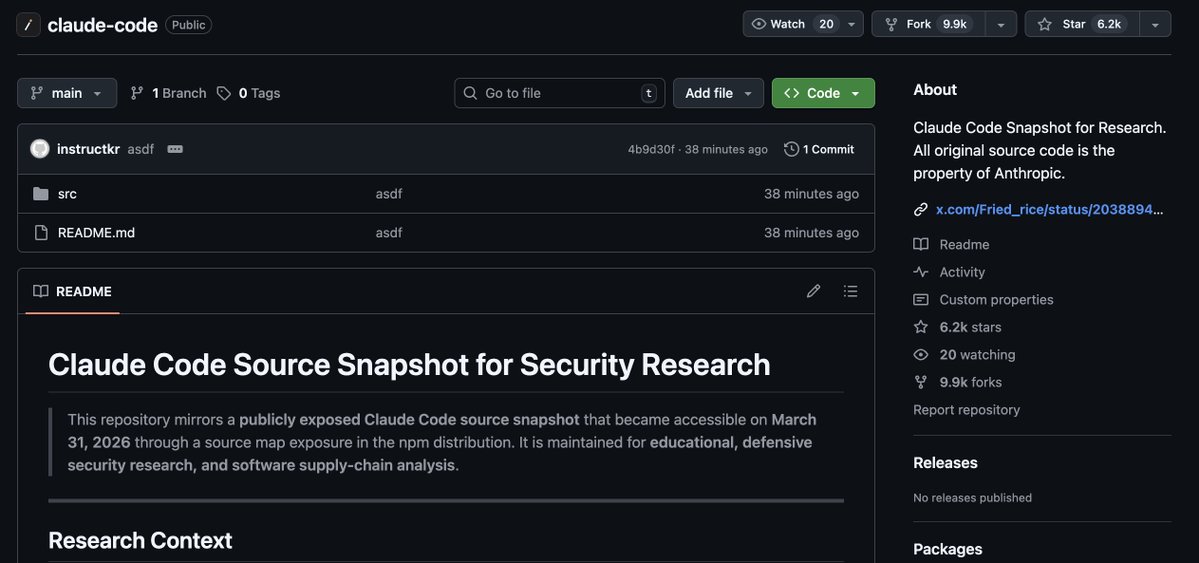Screen dimensions: 1199x563
Task: View the 0 Tags link
Action: point(249,93)
